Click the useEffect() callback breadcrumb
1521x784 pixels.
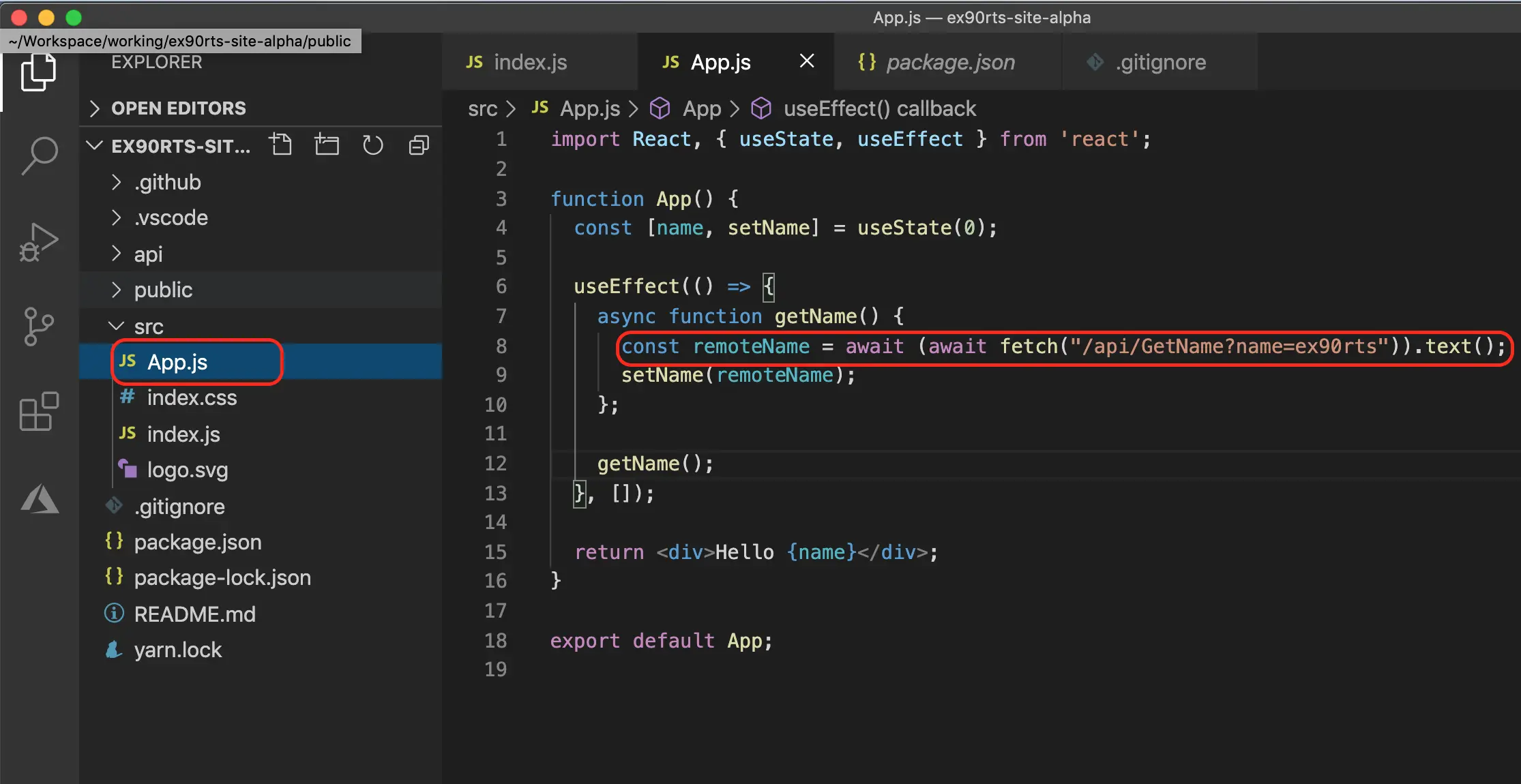[x=879, y=109]
